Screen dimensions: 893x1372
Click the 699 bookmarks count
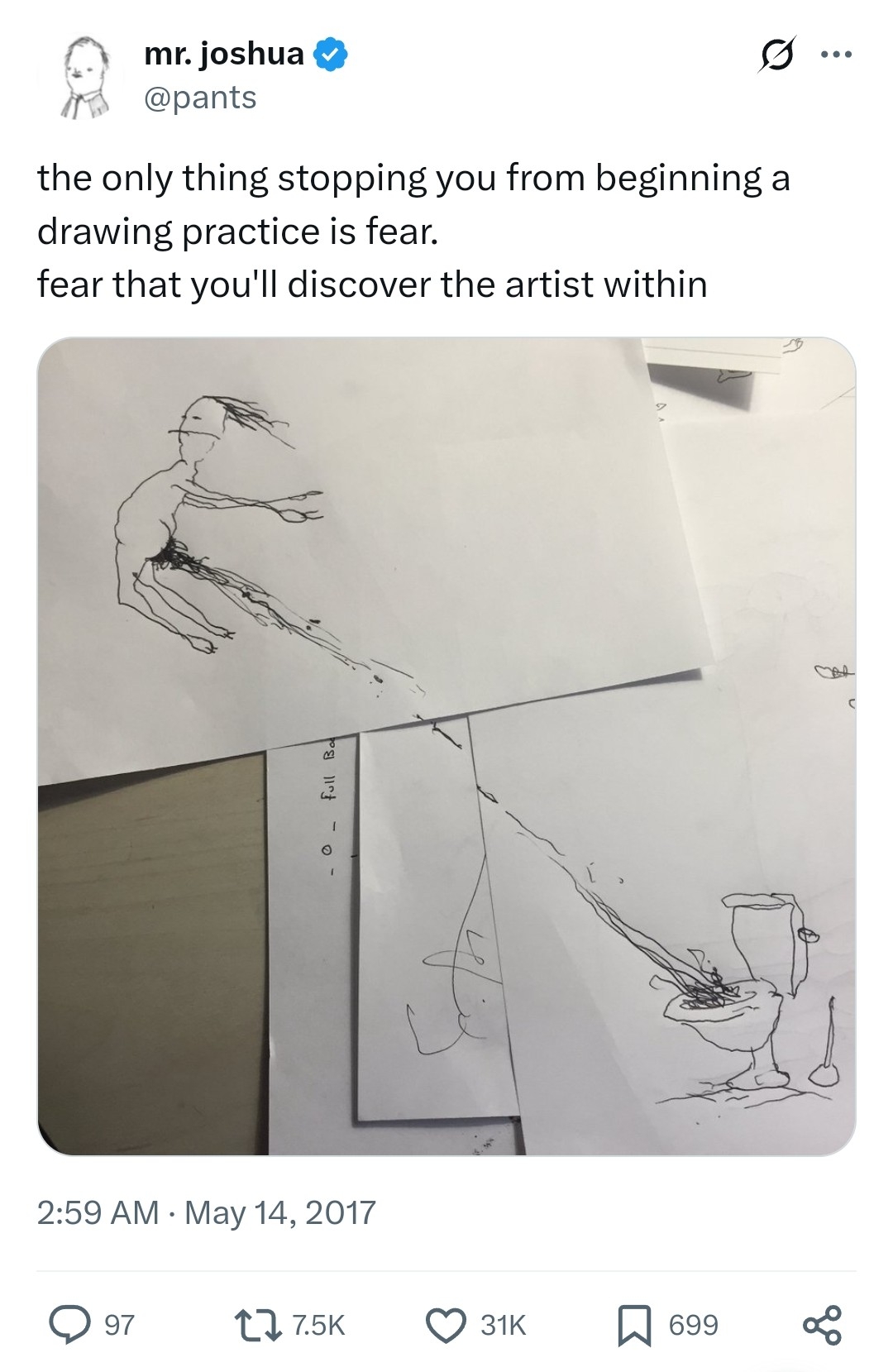click(x=693, y=1325)
